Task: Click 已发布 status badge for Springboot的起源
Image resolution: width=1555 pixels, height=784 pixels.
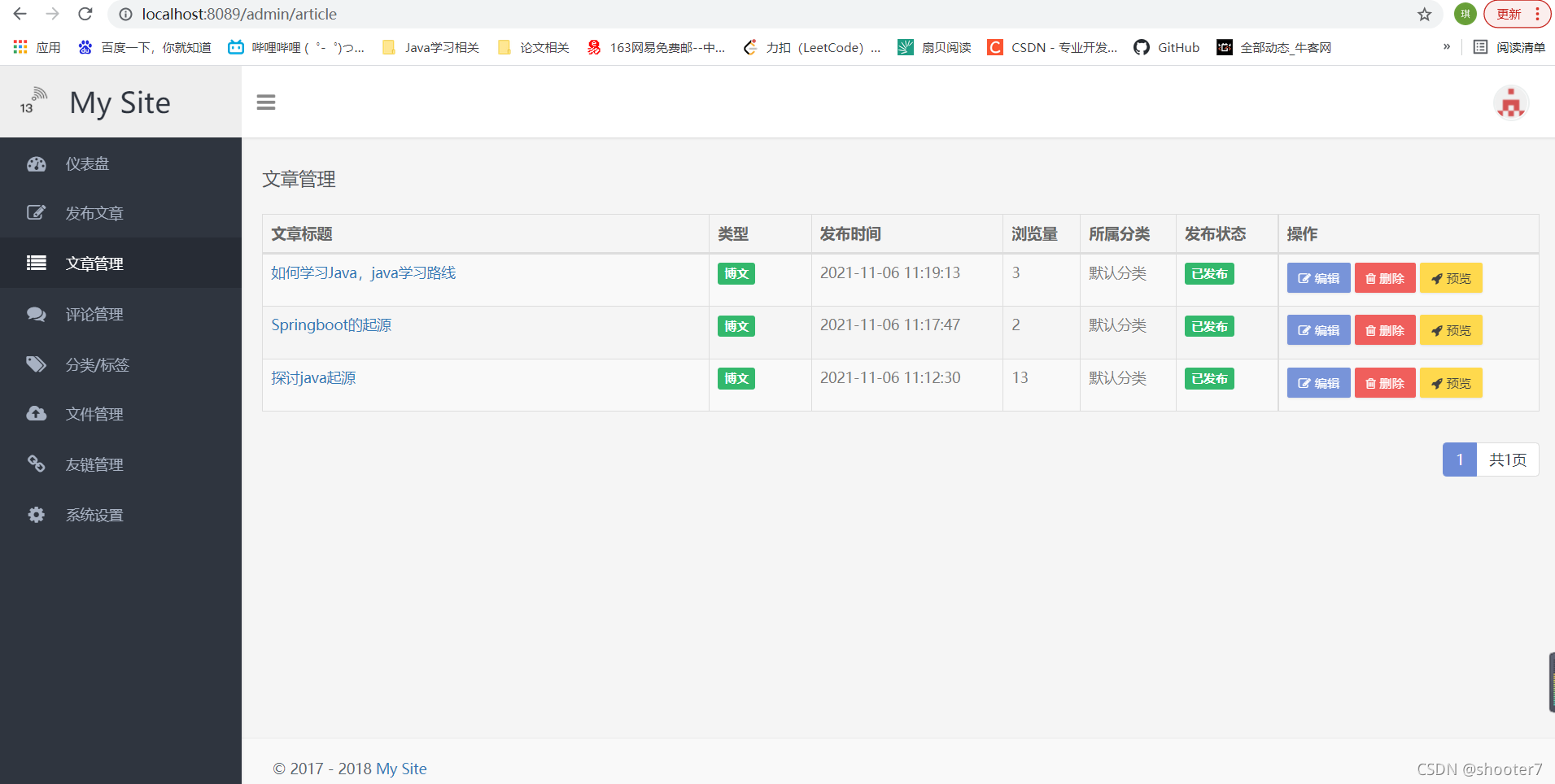Action: click(1209, 326)
